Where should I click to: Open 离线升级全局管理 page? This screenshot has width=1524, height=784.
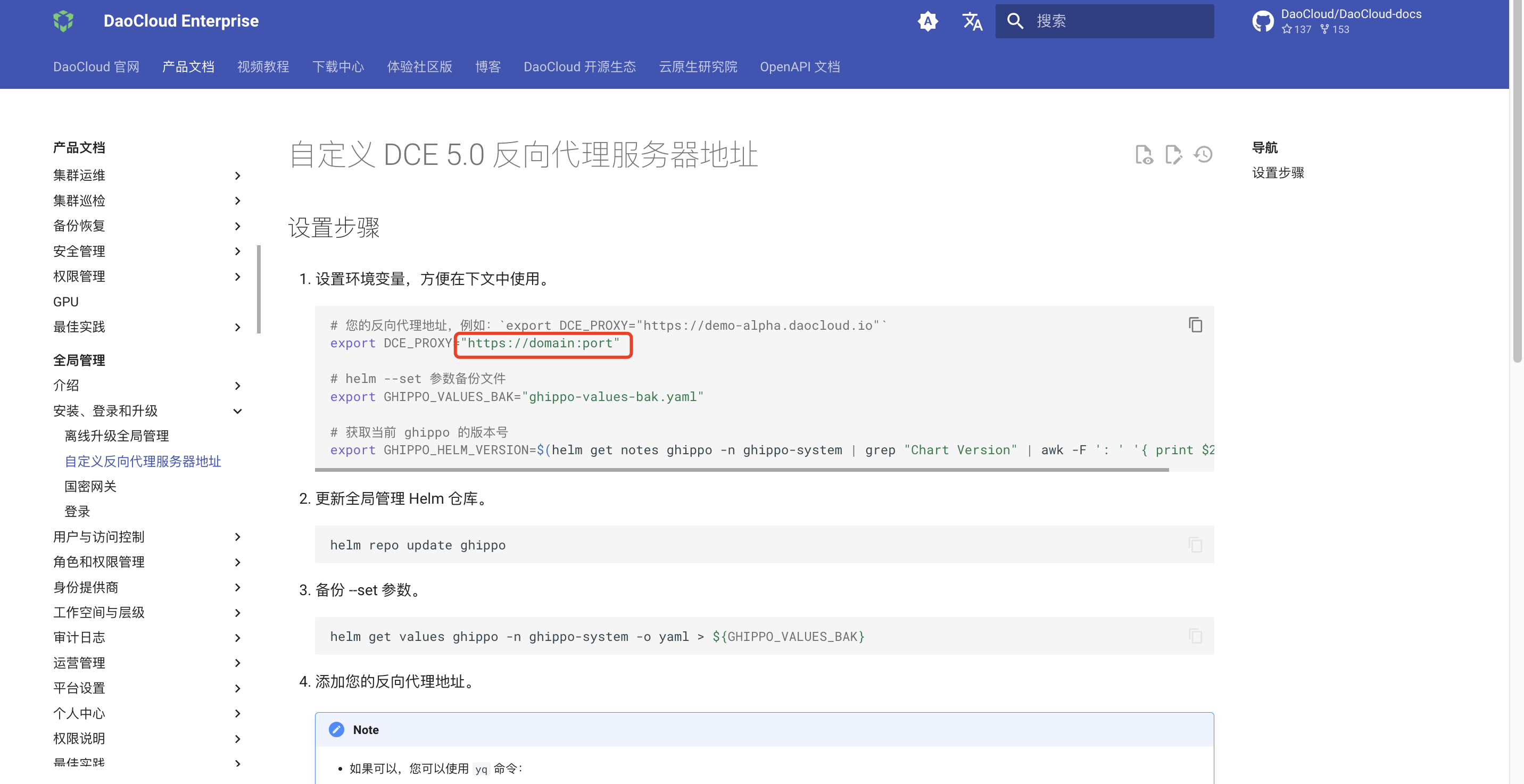click(x=117, y=436)
